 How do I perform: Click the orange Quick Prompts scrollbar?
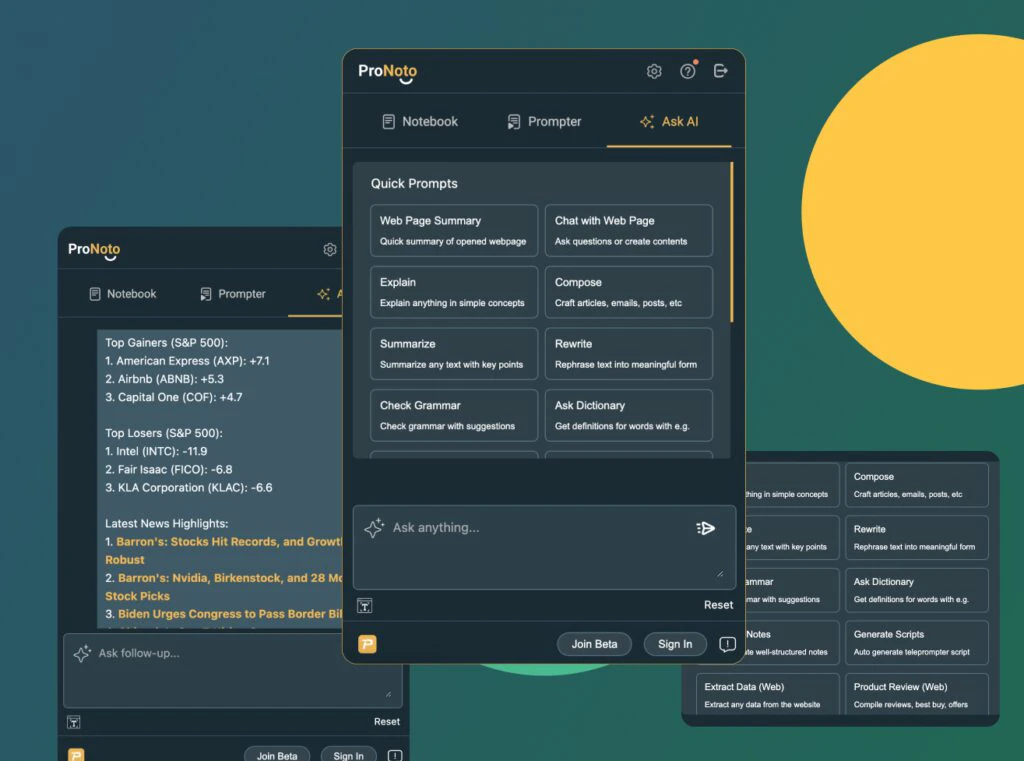pyautogui.click(x=732, y=242)
